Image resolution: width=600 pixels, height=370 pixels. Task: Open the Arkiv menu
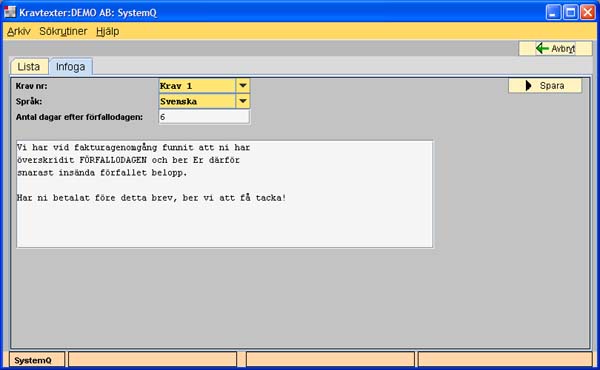18,31
